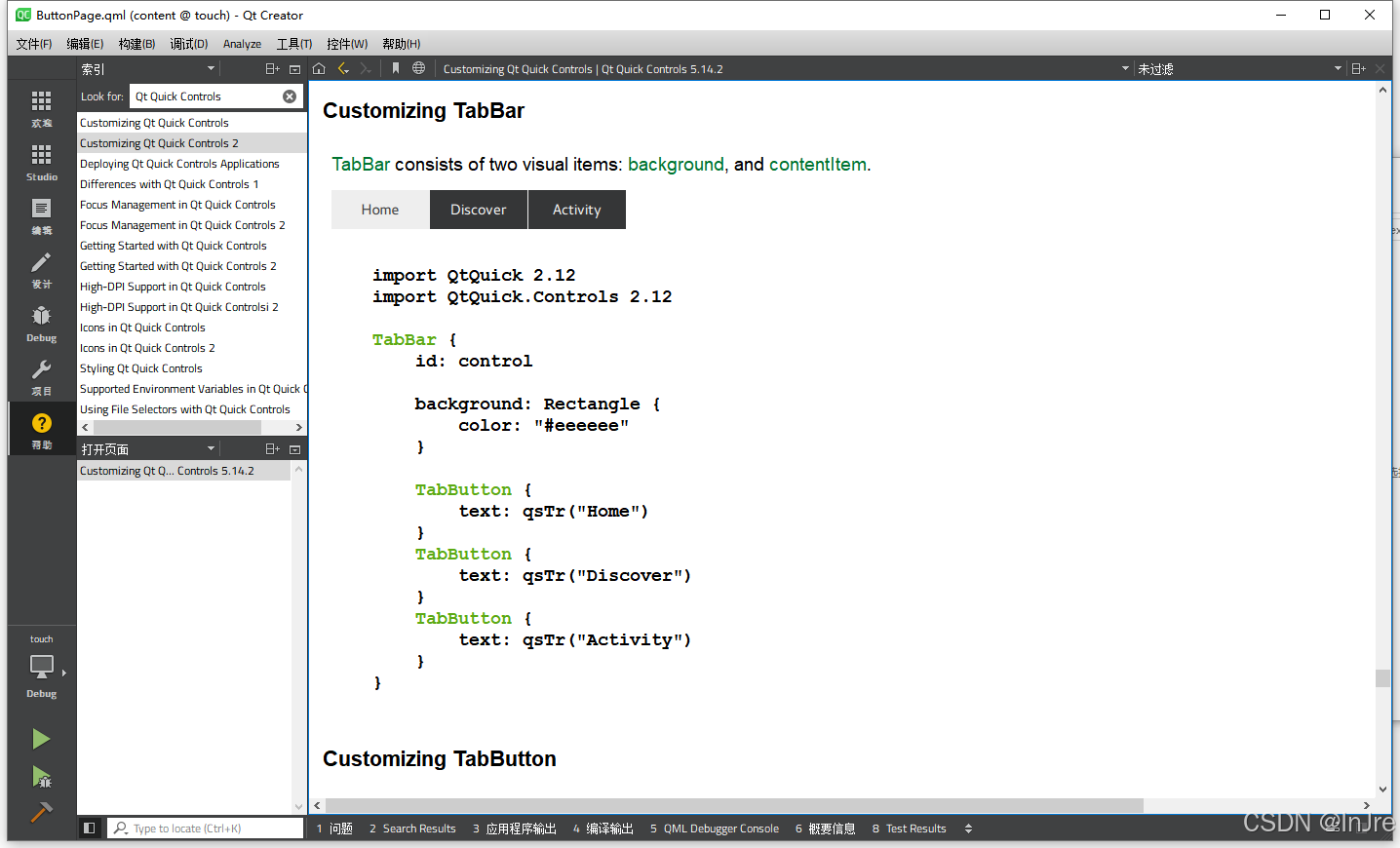Follow the contentItem link
This screenshot has width=1400, height=848.
pos(817,164)
